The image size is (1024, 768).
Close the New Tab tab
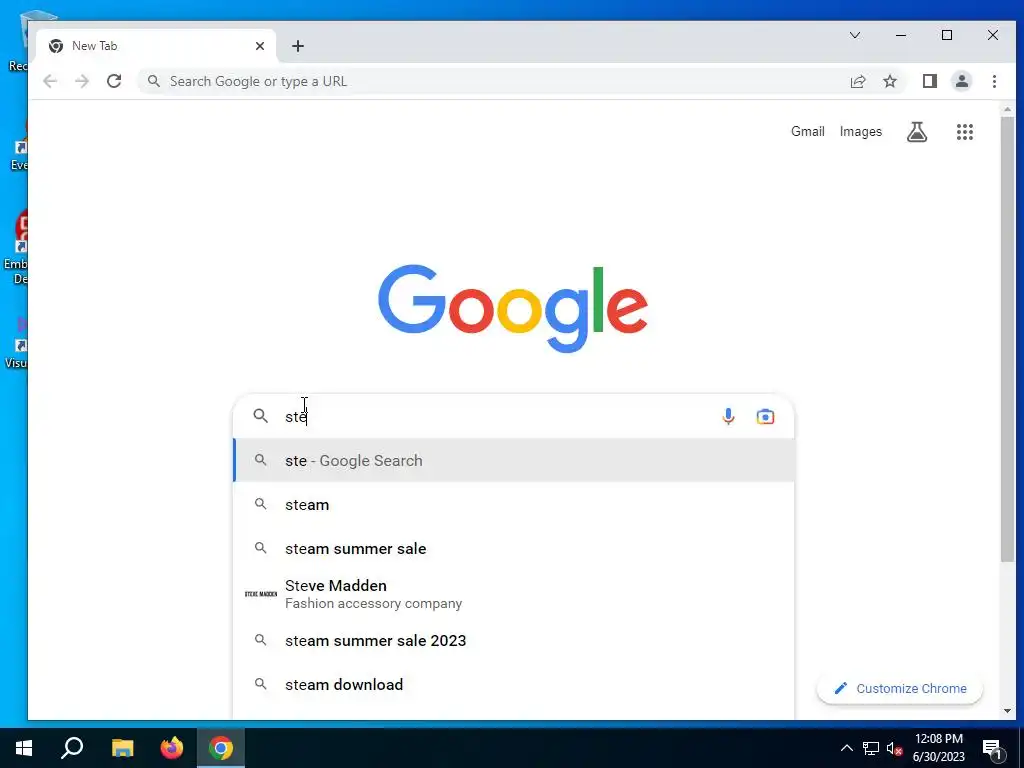[x=260, y=46]
